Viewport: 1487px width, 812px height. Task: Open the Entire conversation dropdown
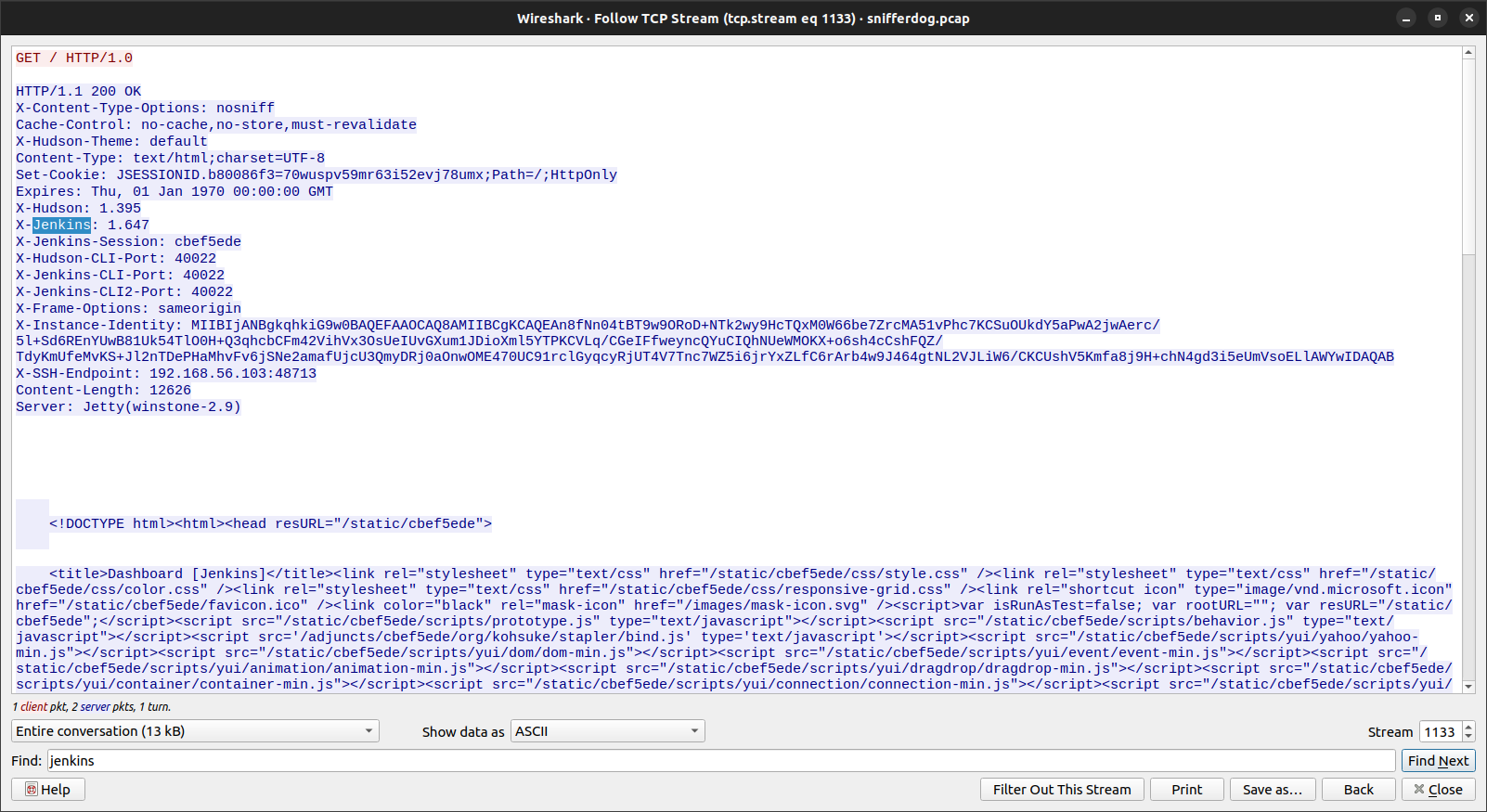195,731
